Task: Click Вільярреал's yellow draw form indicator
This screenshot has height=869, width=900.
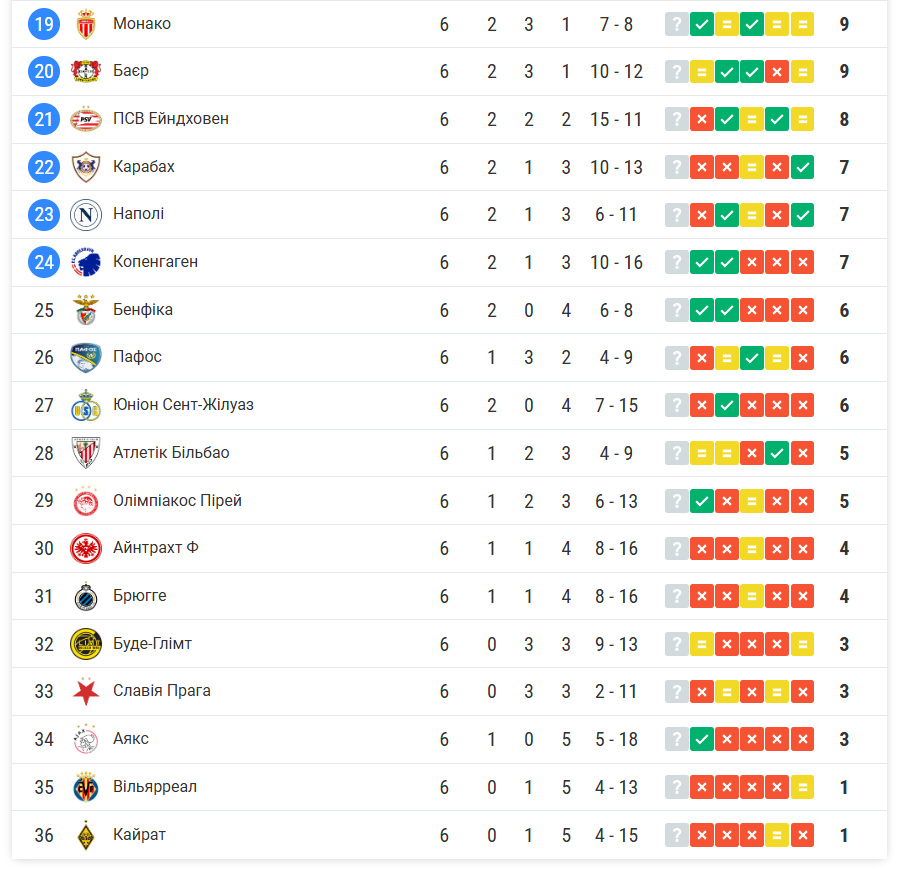Action: (802, 787)
